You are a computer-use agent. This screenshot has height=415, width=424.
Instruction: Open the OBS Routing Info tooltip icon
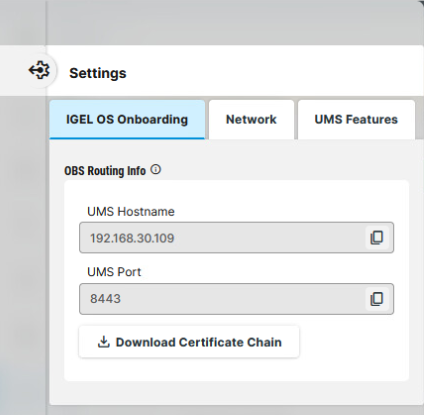click(x=155, y=170)
